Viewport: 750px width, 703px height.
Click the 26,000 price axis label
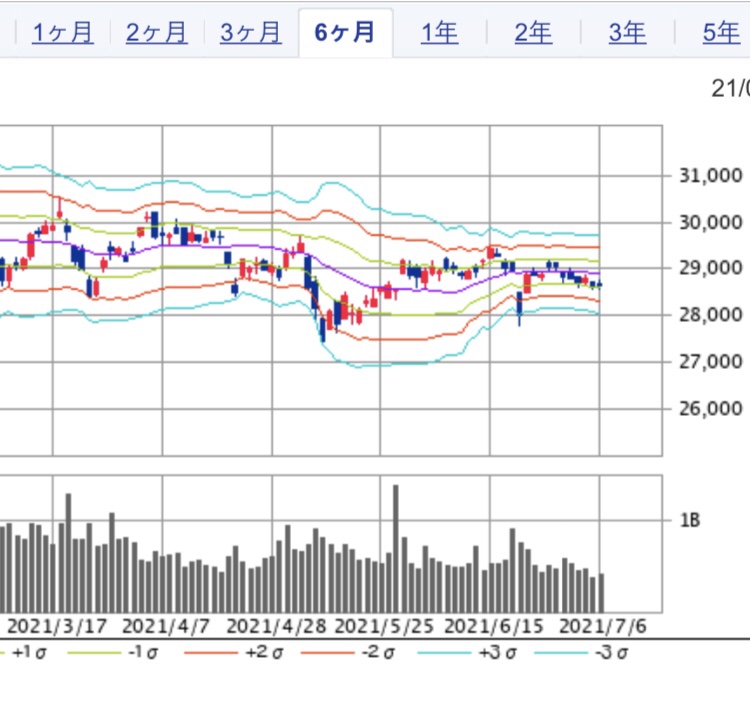tap(711, 408)
